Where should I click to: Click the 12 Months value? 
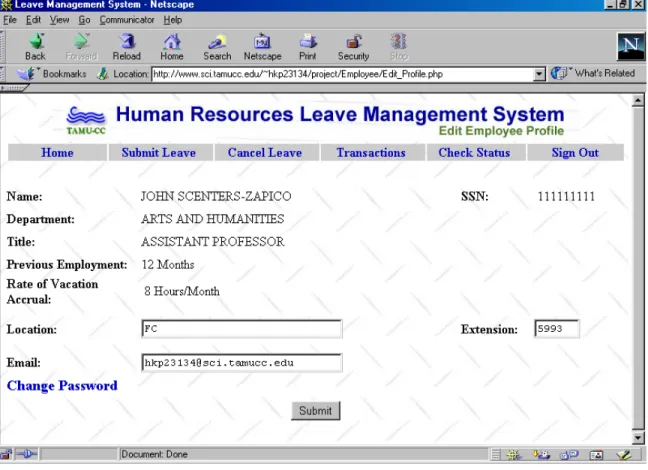(168, 265)
